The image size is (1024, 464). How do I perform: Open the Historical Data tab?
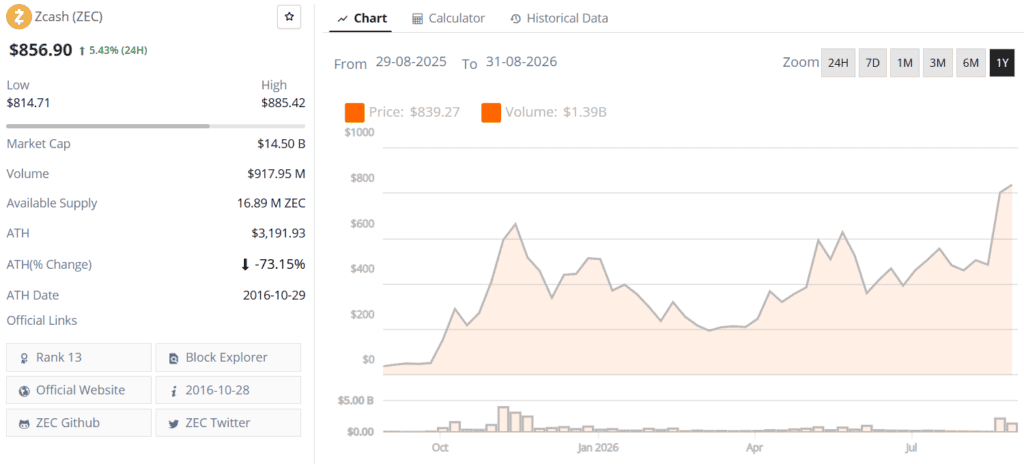[560, 18]
